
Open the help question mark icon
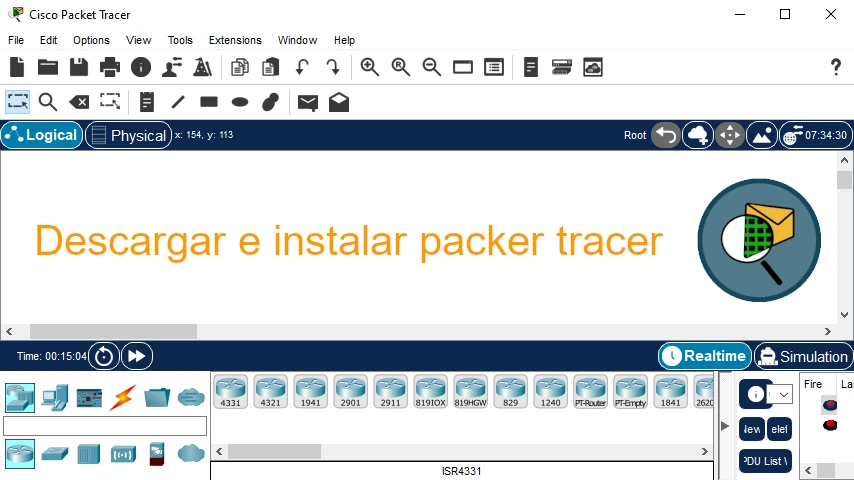tap(835, 67)
